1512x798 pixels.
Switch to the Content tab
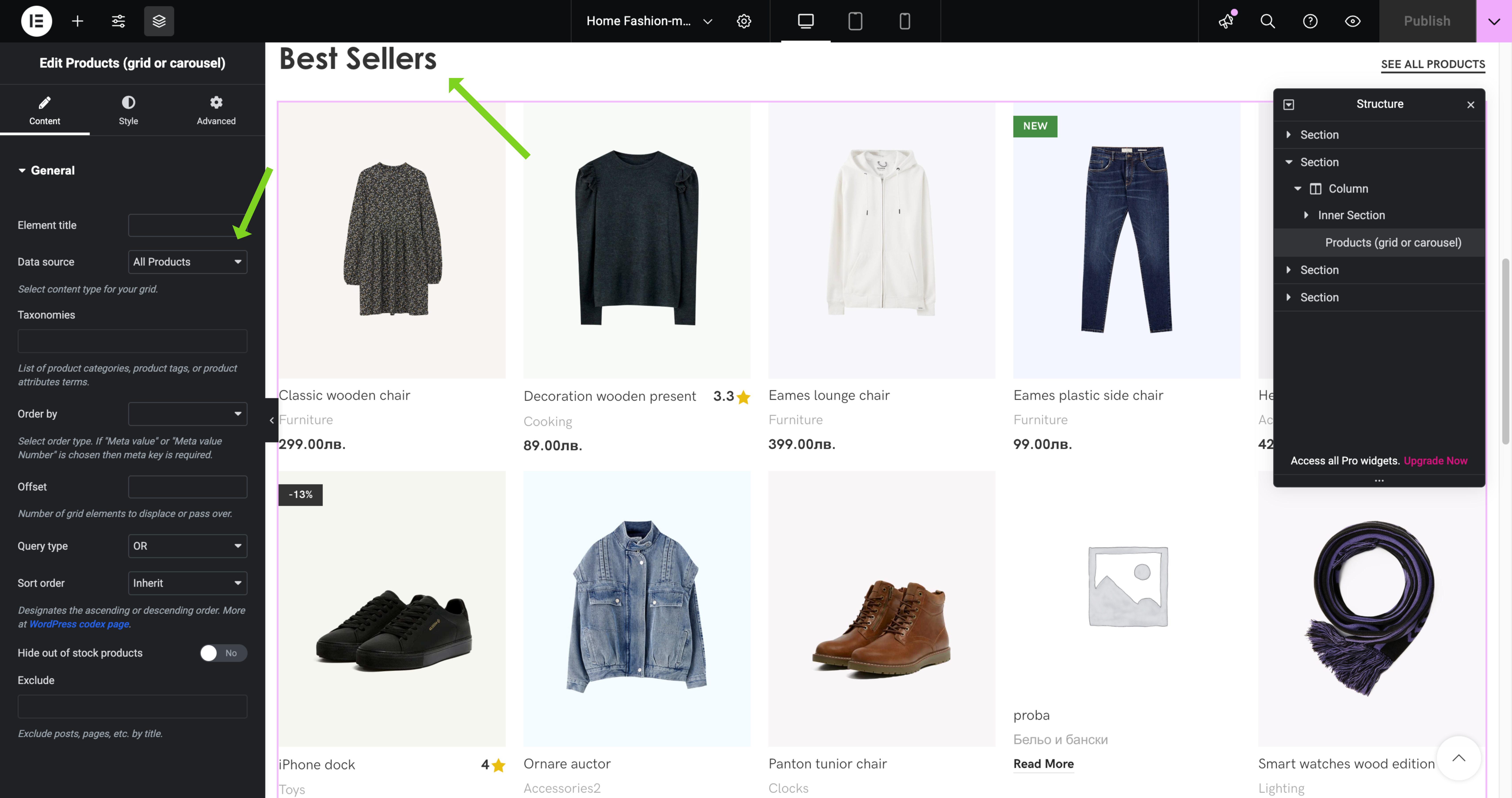[45, 110]
